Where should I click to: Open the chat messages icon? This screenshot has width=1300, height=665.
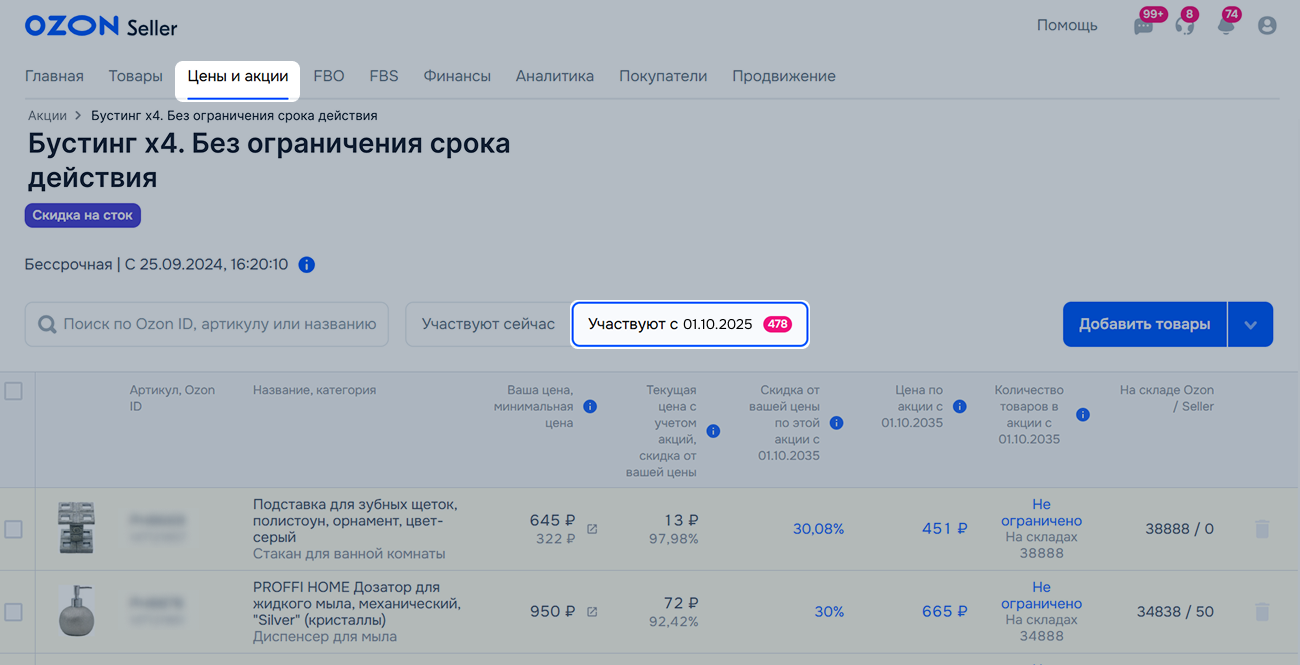pyautogui.click(x=1143, y=26)
